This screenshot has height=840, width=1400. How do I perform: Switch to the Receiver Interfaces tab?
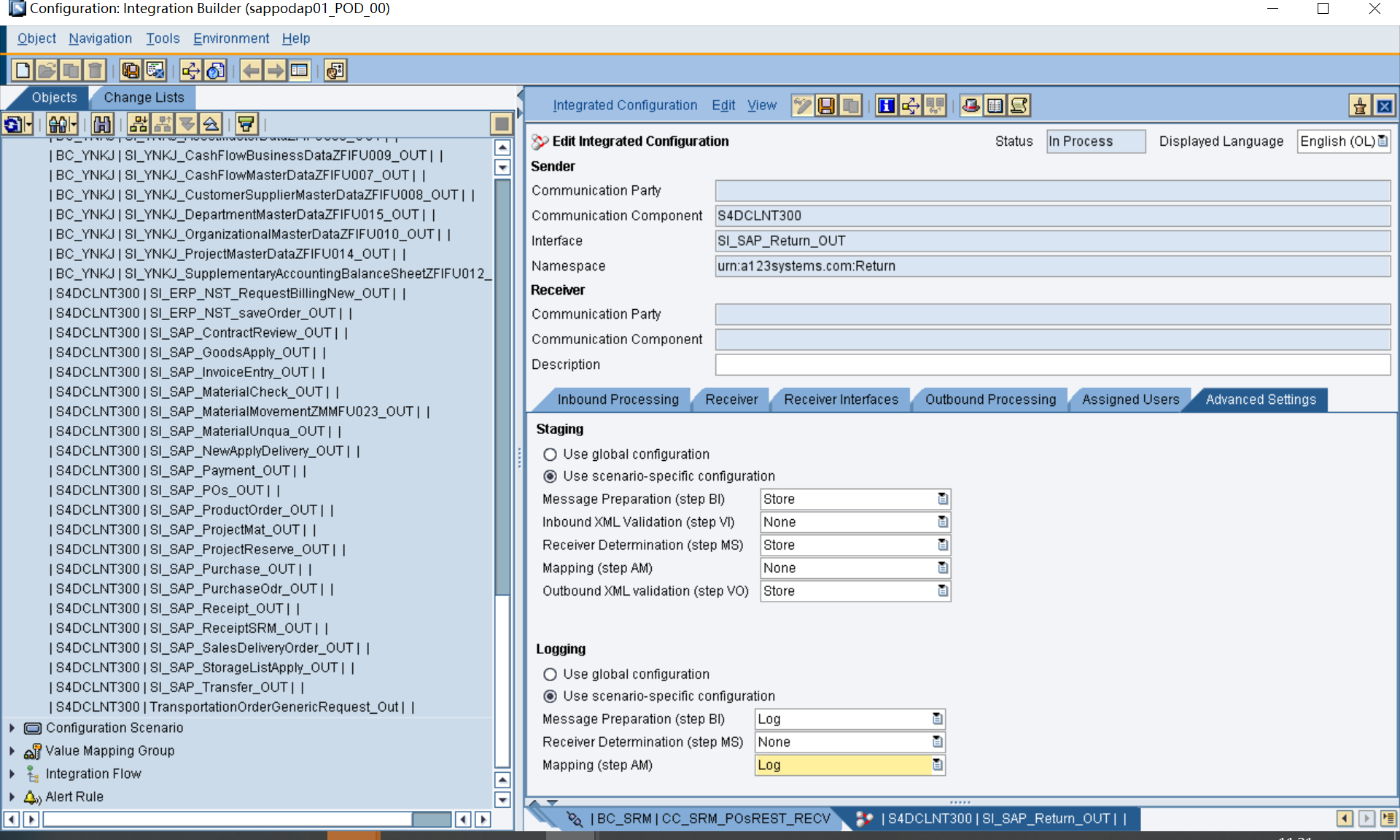(x=841, y=400)
